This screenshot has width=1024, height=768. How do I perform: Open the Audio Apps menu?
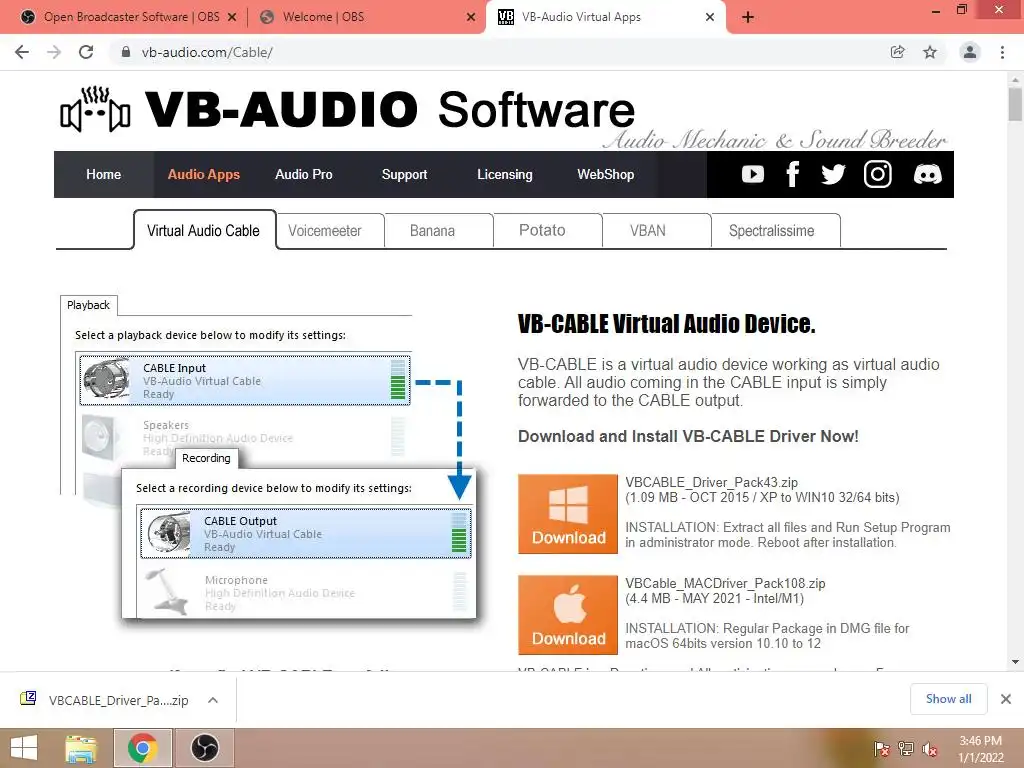point(204,174)
